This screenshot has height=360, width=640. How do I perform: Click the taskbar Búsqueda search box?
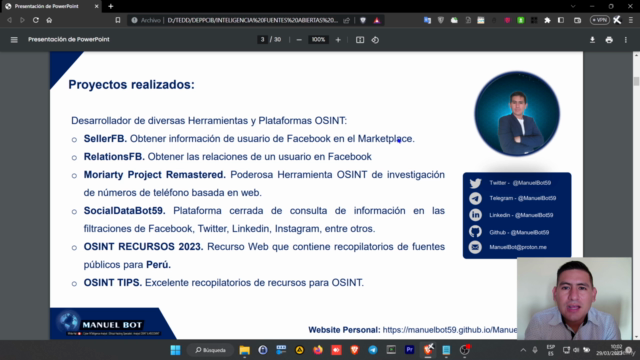tap(210, 350)
